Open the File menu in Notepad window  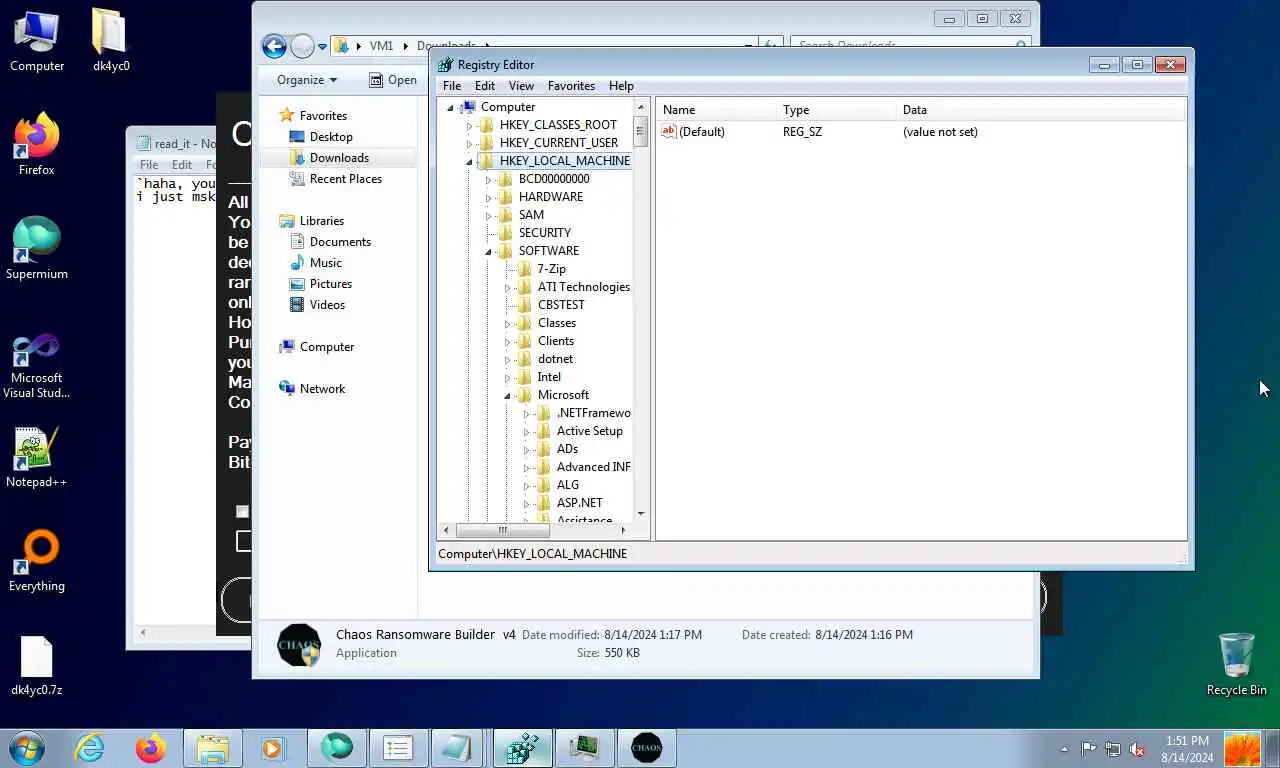tap(149, 165)
